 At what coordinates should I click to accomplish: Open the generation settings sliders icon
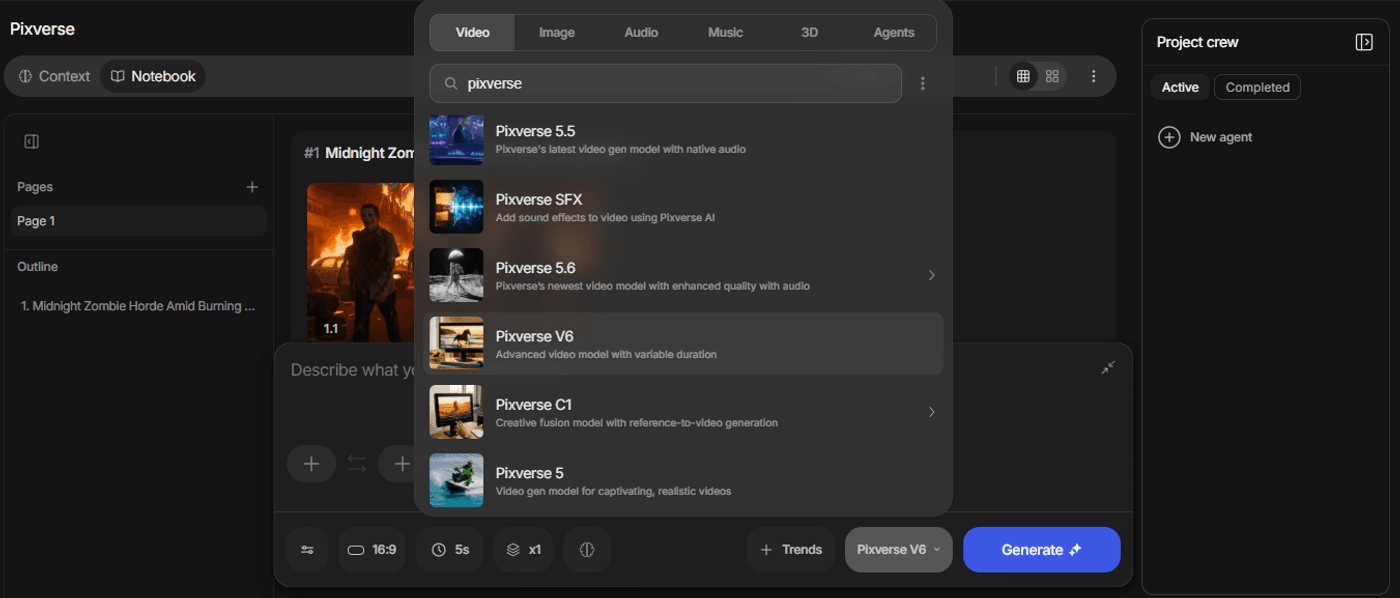[x=307, y=550]
